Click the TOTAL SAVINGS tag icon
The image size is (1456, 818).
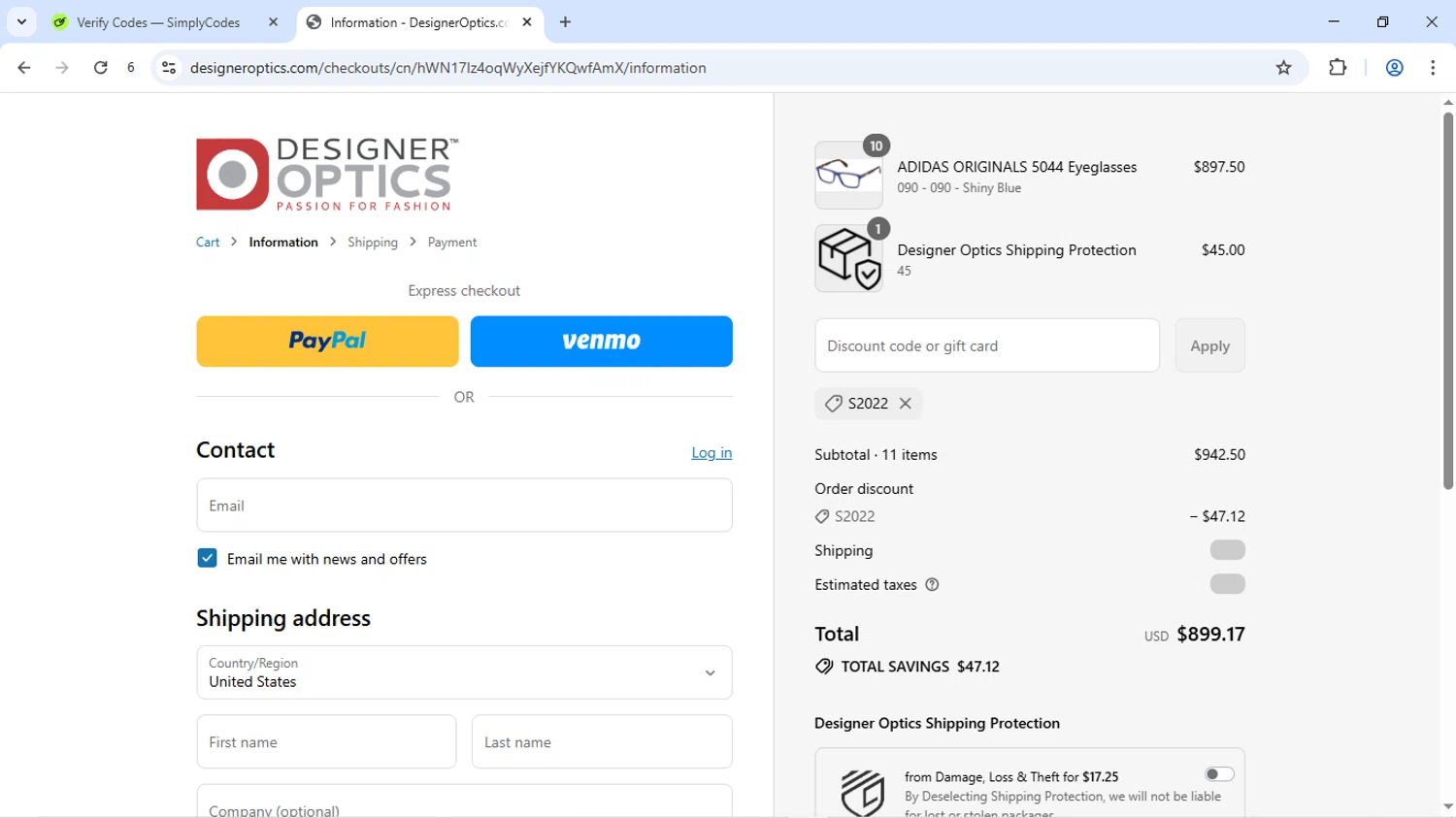tap(824, 667)
